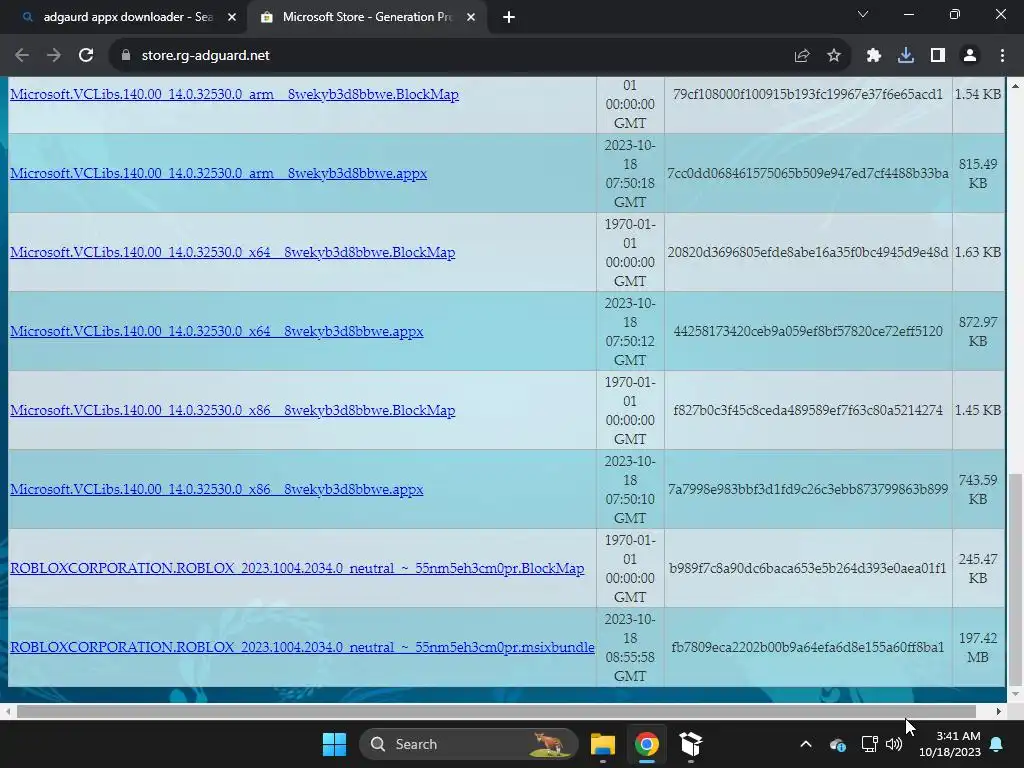This screenshot has height=768, width=1024.
Task: Download ROBLOX neutral BlockMap file link
Action: pos(297,568)
